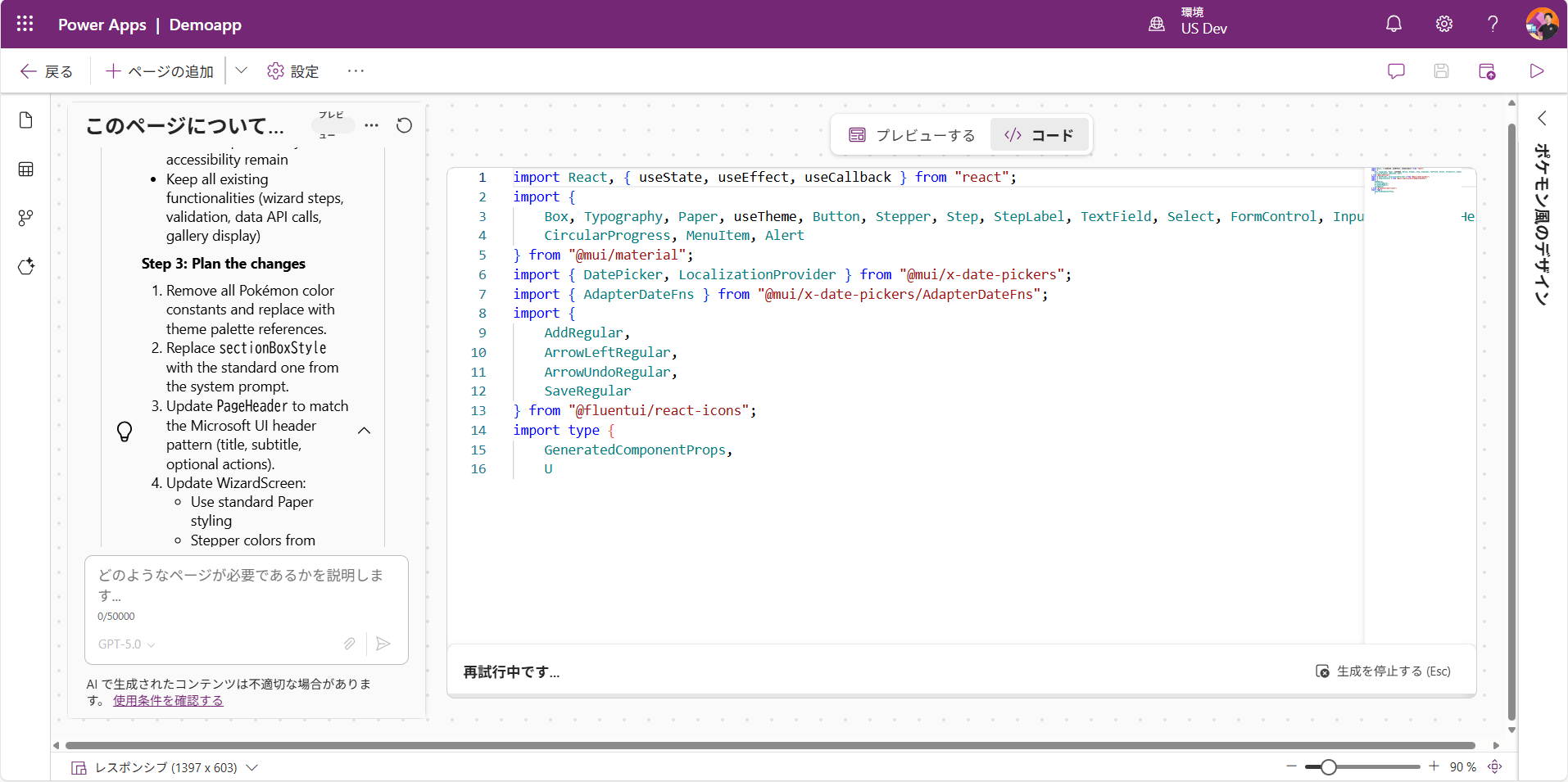The width and height of the screenshot is (1568, 782).
Task: Click the reset conversation icon
Action: tap(404, 125)
